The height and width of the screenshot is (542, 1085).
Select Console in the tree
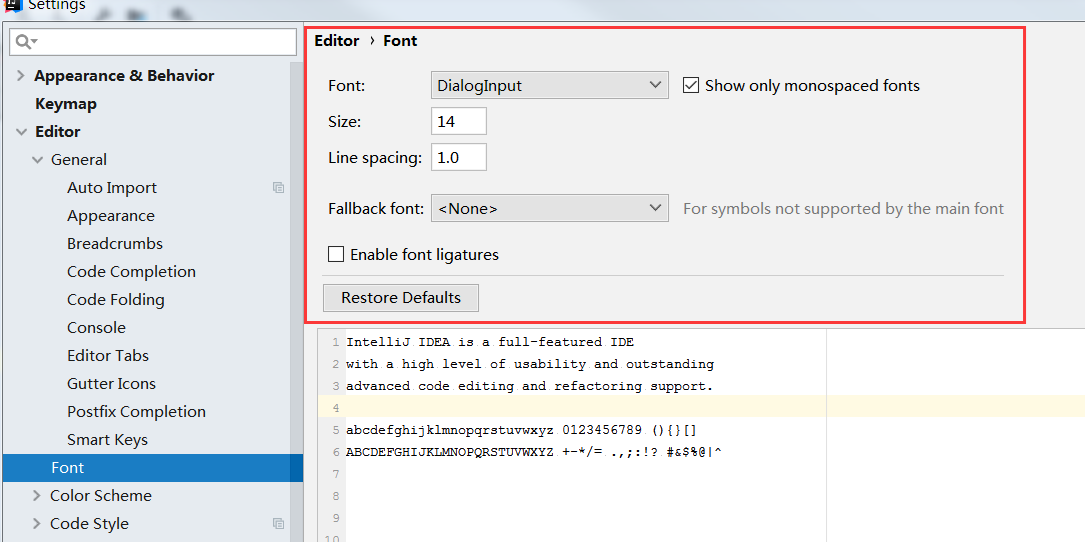click(x=96, y=327)
